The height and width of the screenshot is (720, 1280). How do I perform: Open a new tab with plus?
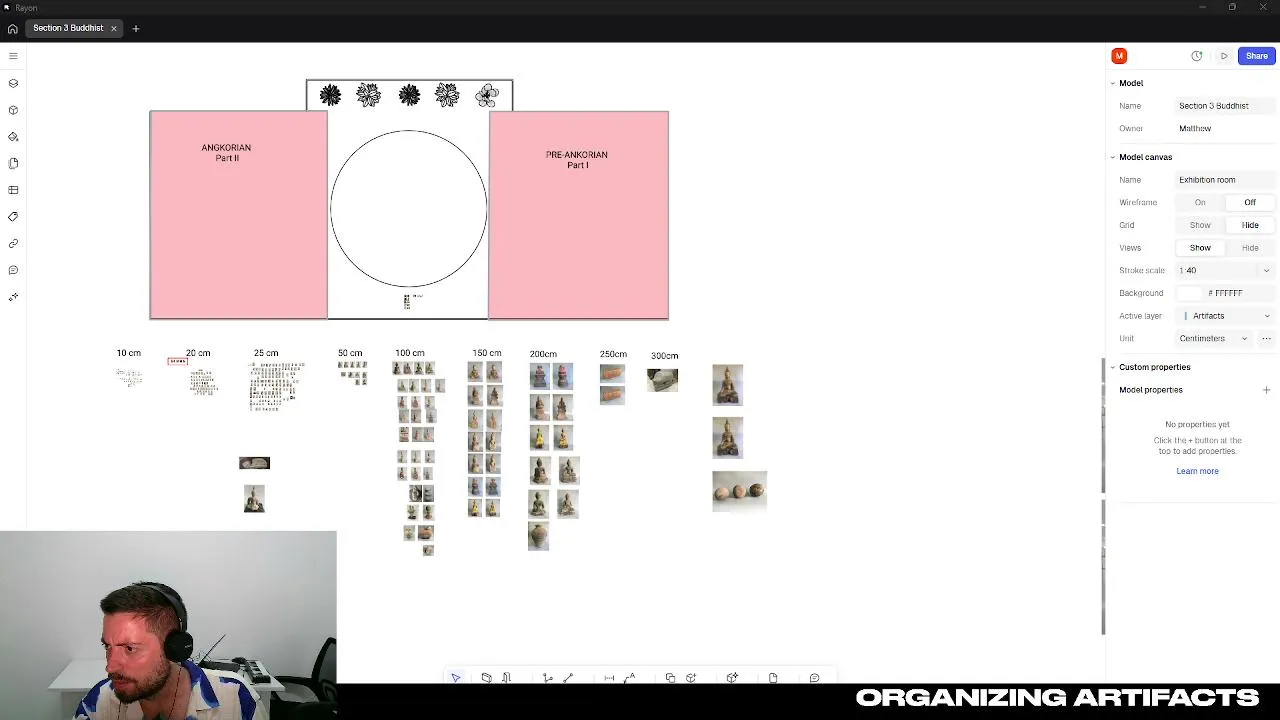(x=136, y=28)
